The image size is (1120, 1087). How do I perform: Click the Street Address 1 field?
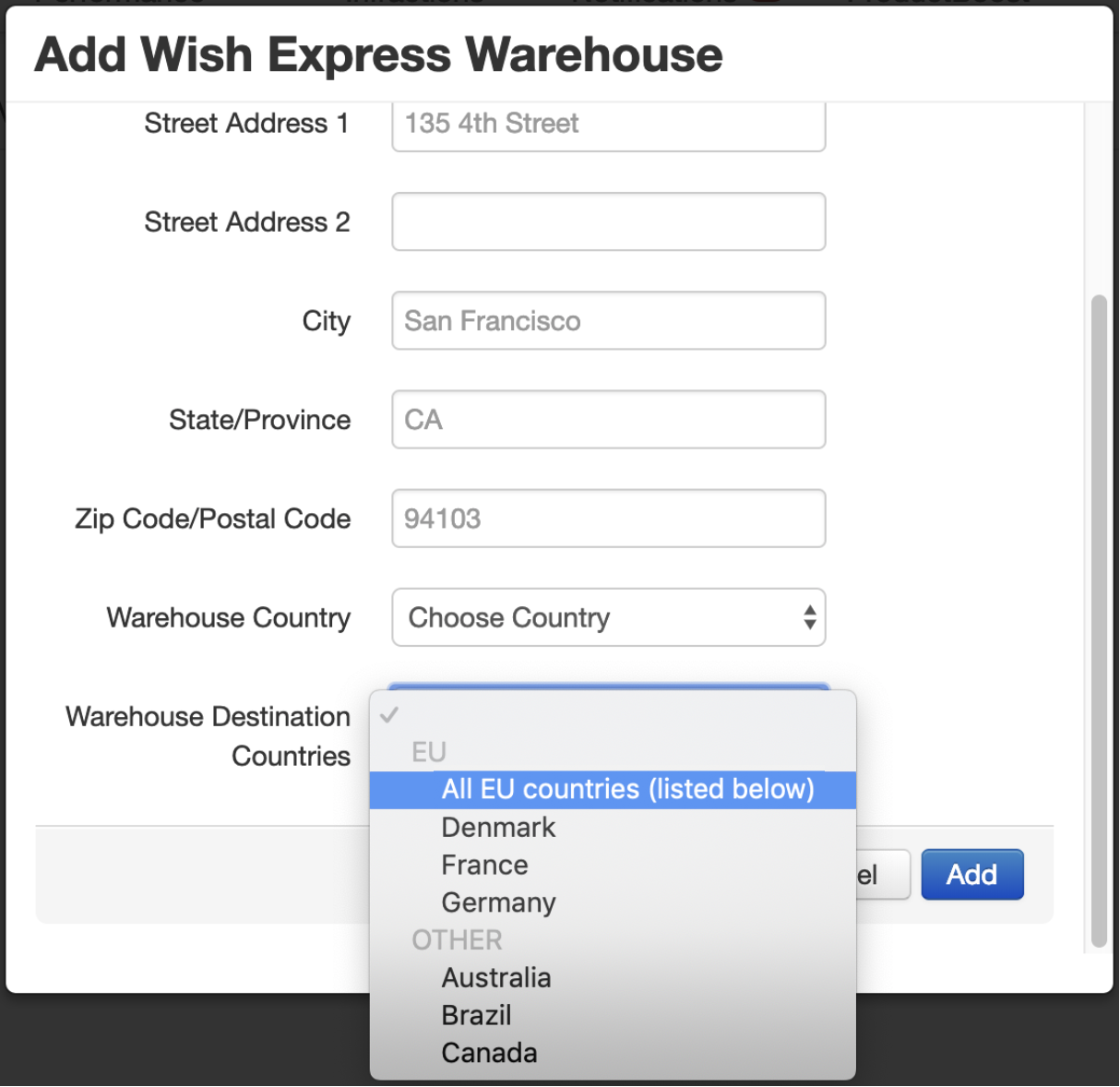click(608, 125)
